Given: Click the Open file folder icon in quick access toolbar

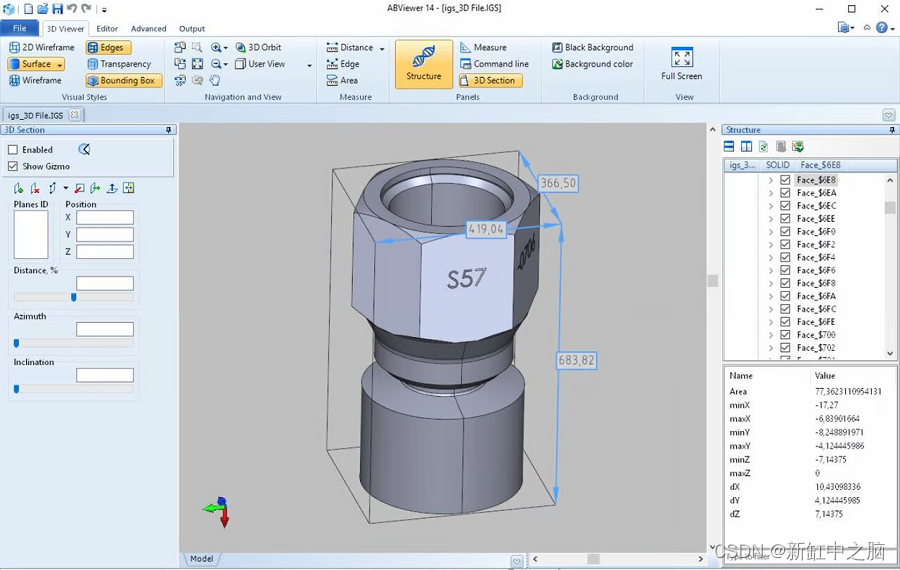Looking at the screenshot, I should [43, 9].
